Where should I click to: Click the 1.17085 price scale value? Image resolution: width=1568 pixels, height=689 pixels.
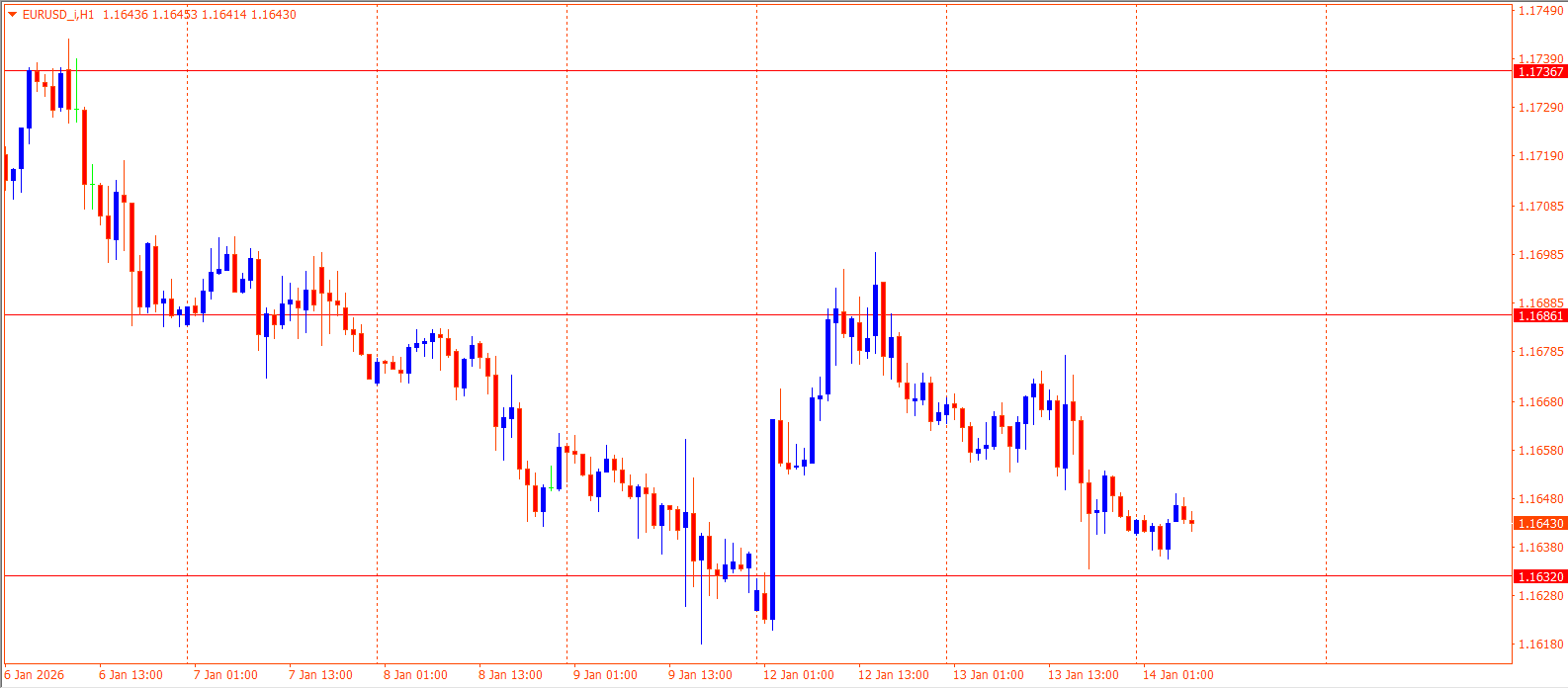1541,207
